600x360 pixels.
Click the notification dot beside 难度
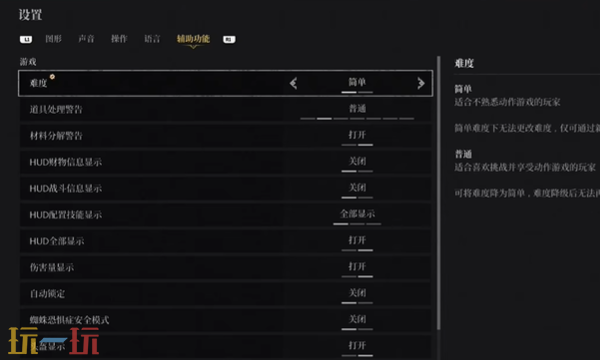pyautogui.click(x=52, y=77)
